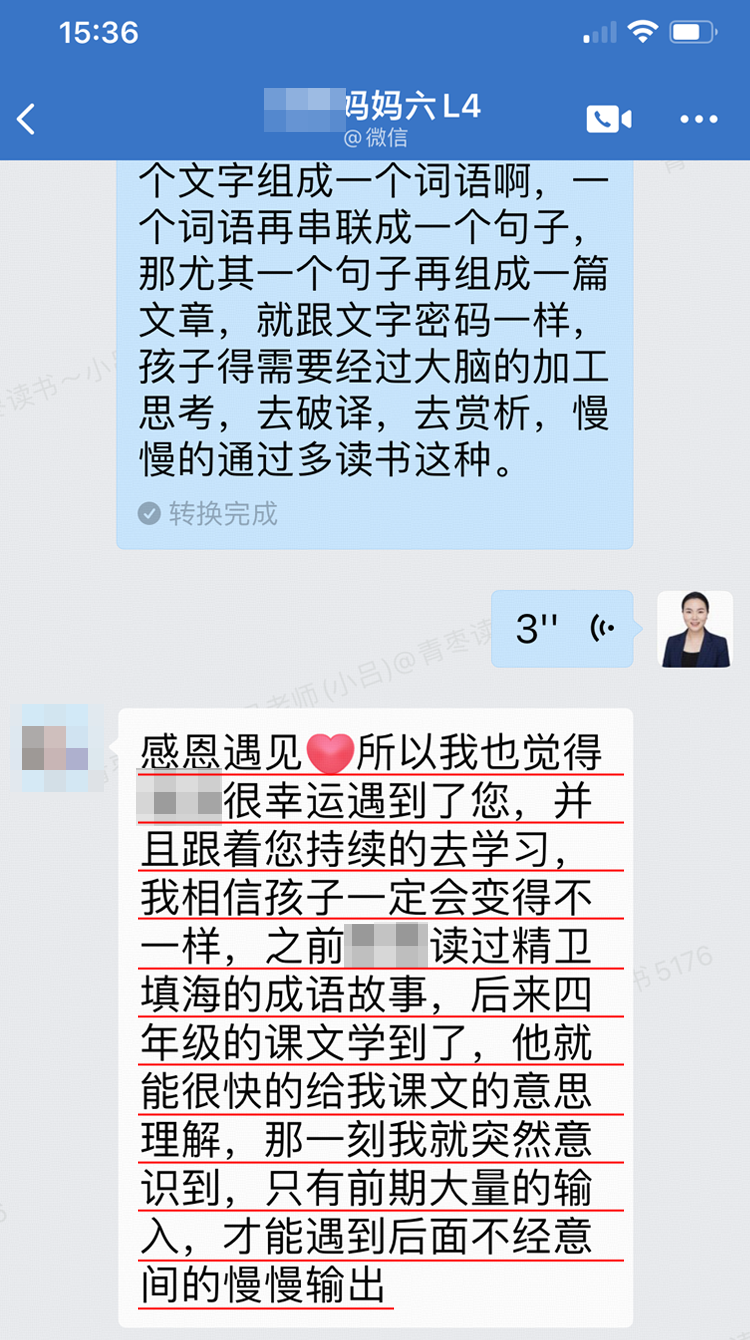Tap the 转换完成 status text
Screen dimensions: 750x1340
pos(223,514)
